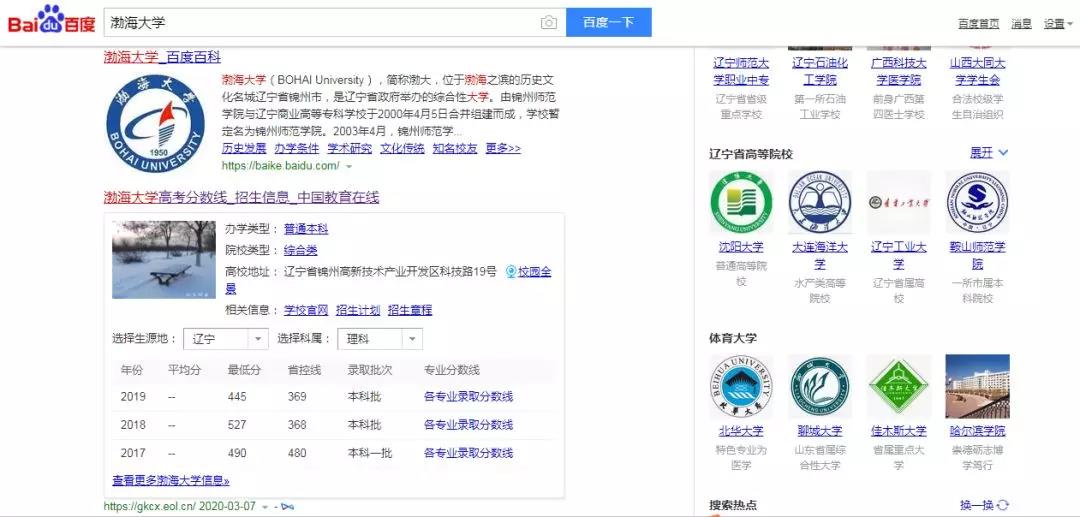Open the 知名校友 sublink
This screenshot has width=1080, height=517.
click(x=455, y=148)
